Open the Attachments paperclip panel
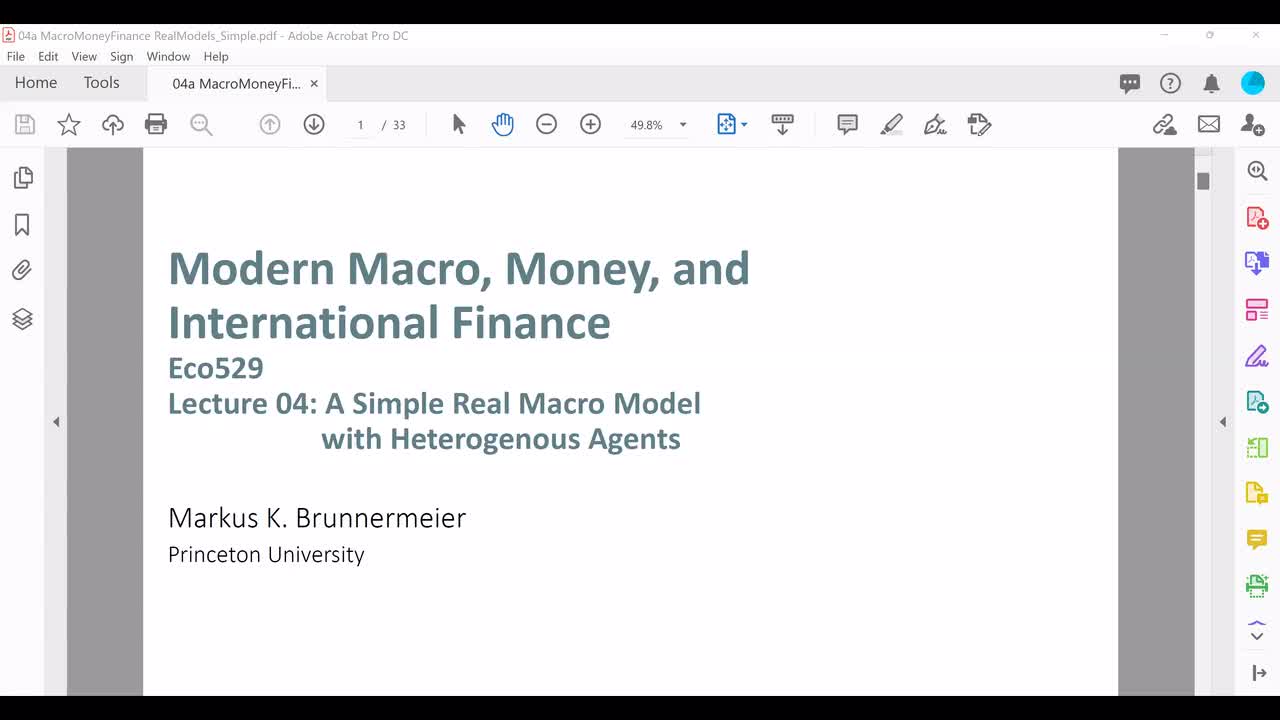 click(x=22, y=271)
